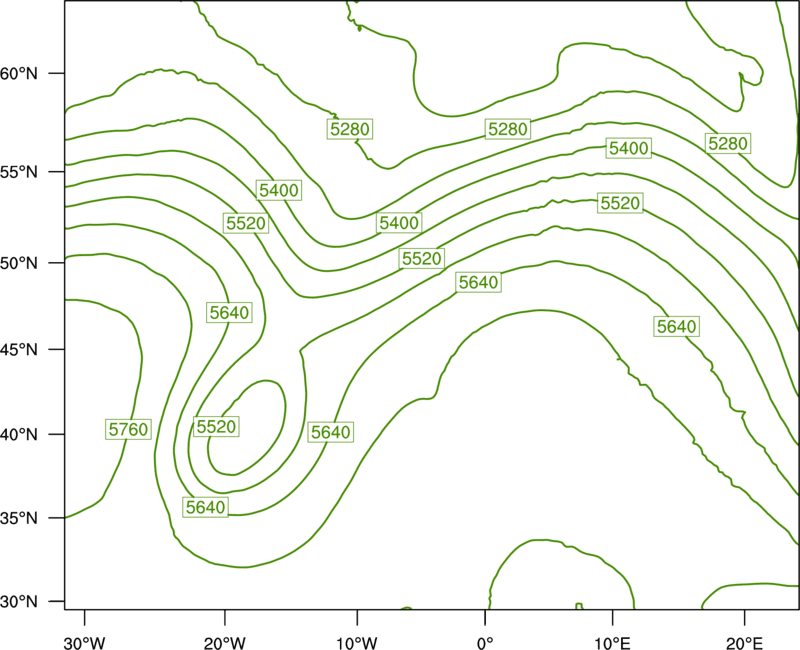Click the 5520 label on the closed cutoff-low contour
This screenshot has width=800, height=650.
coord(216,427)
